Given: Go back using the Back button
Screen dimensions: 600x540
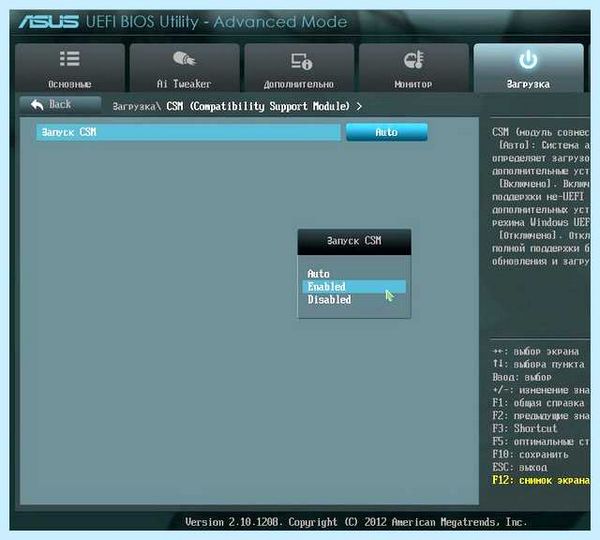Looking at the screenshot, I should (60, 104).
